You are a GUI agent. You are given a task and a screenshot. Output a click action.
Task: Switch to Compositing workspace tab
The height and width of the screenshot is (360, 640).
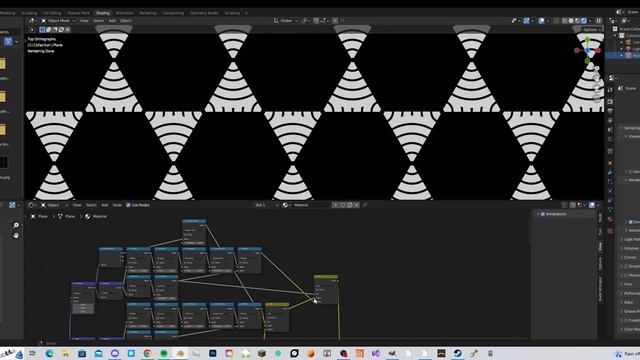173,13
